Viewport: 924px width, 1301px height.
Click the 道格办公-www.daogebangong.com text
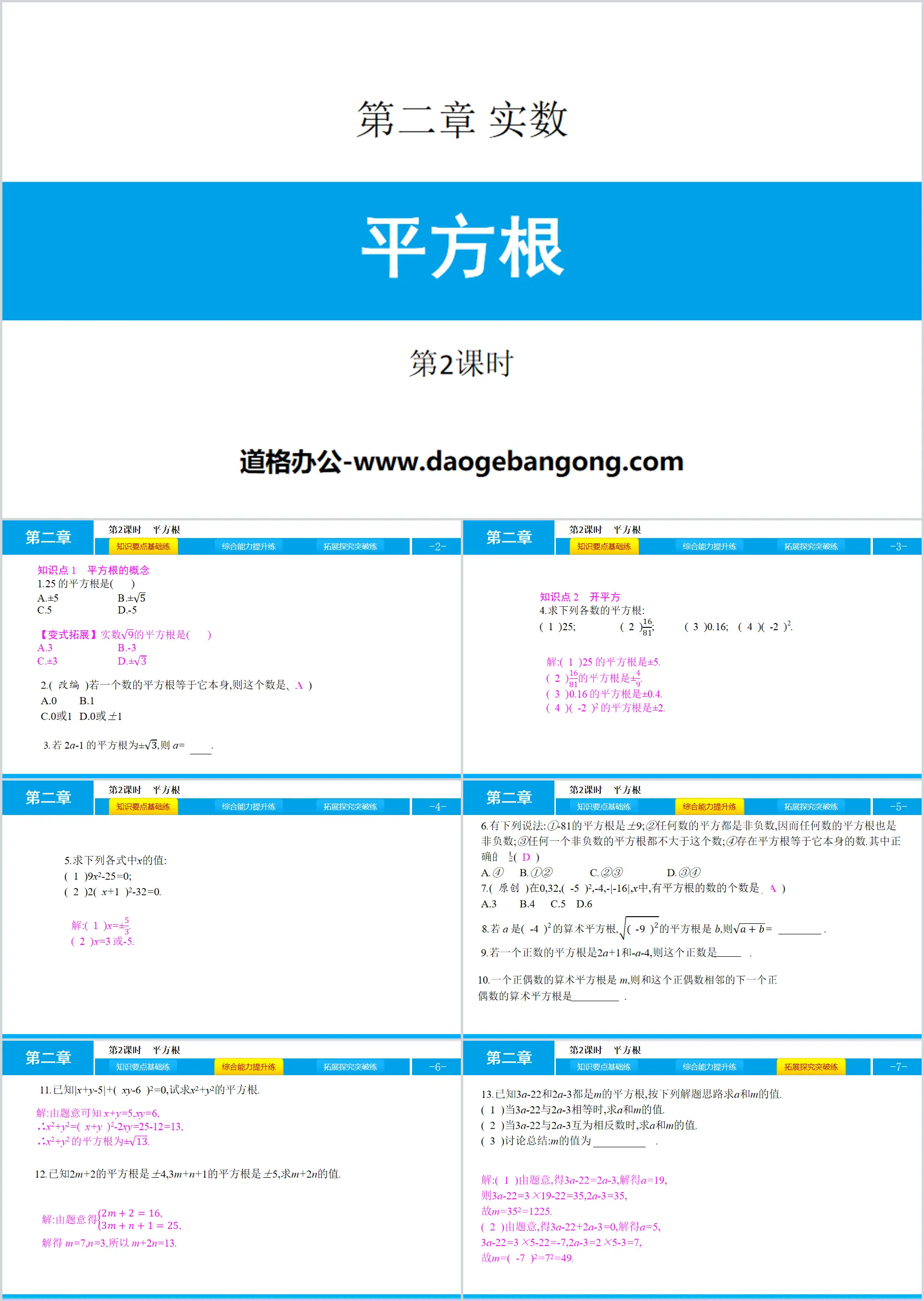click(461, 461)
